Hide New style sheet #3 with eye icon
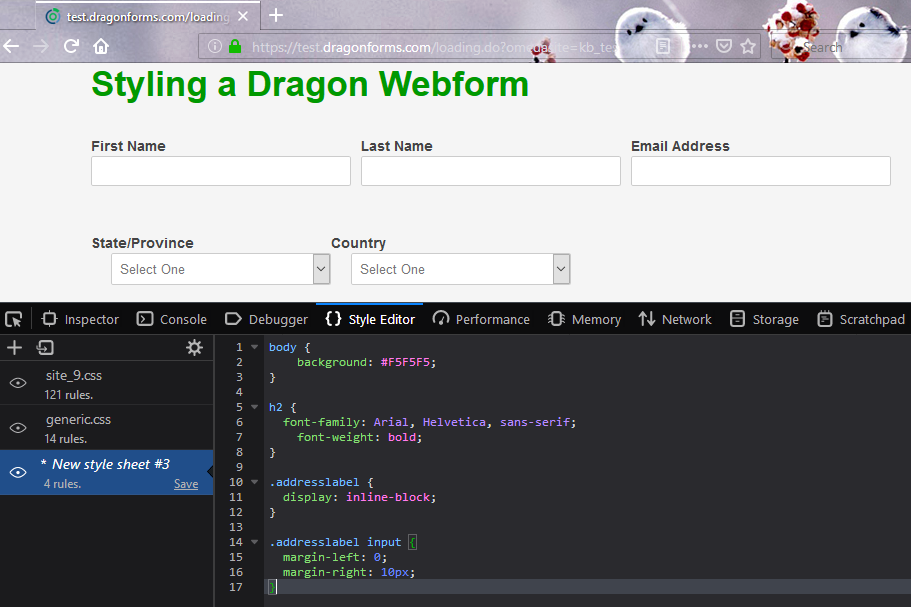Image resolution: width=911 pixels, height=607 pixels. [18, 472]
